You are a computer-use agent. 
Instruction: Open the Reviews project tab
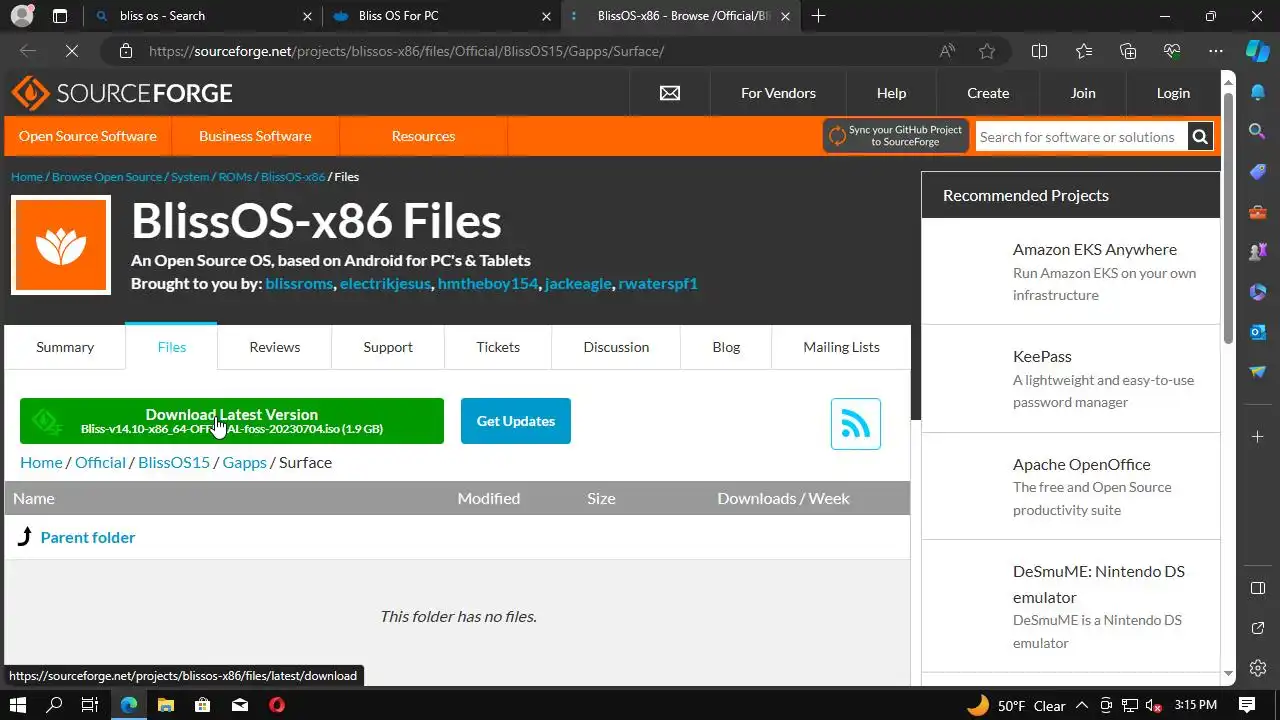275,347
